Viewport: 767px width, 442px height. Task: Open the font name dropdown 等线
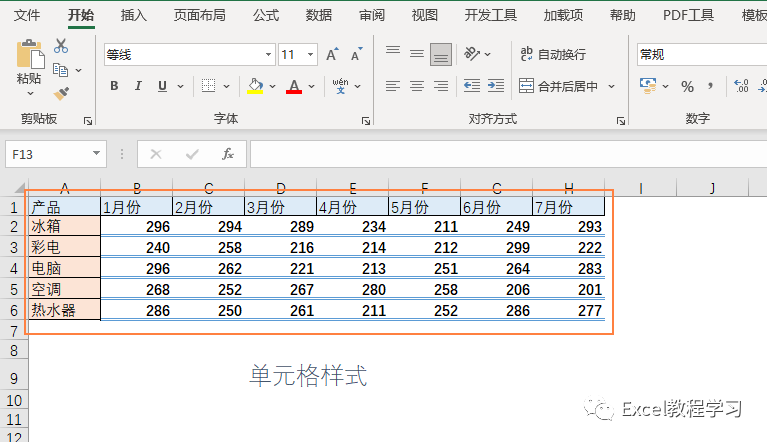click(x=268, y=54)
